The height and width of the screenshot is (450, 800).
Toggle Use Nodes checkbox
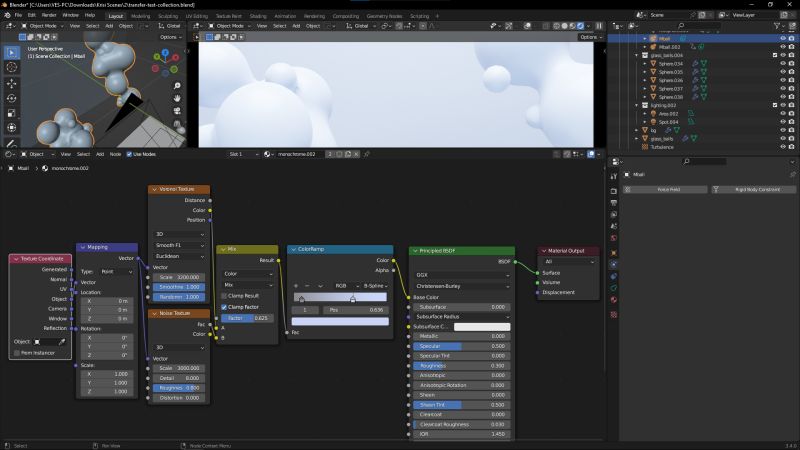coord(129,154)
